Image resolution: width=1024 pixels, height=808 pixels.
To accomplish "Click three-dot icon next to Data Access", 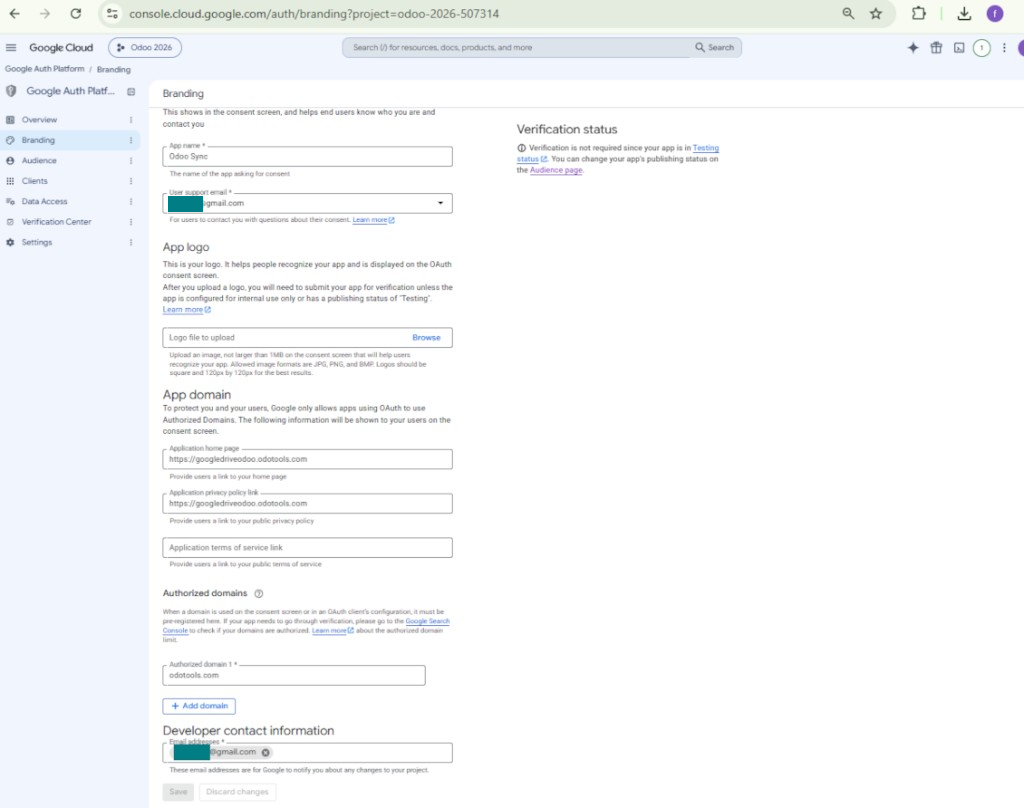I will point(131,202).
